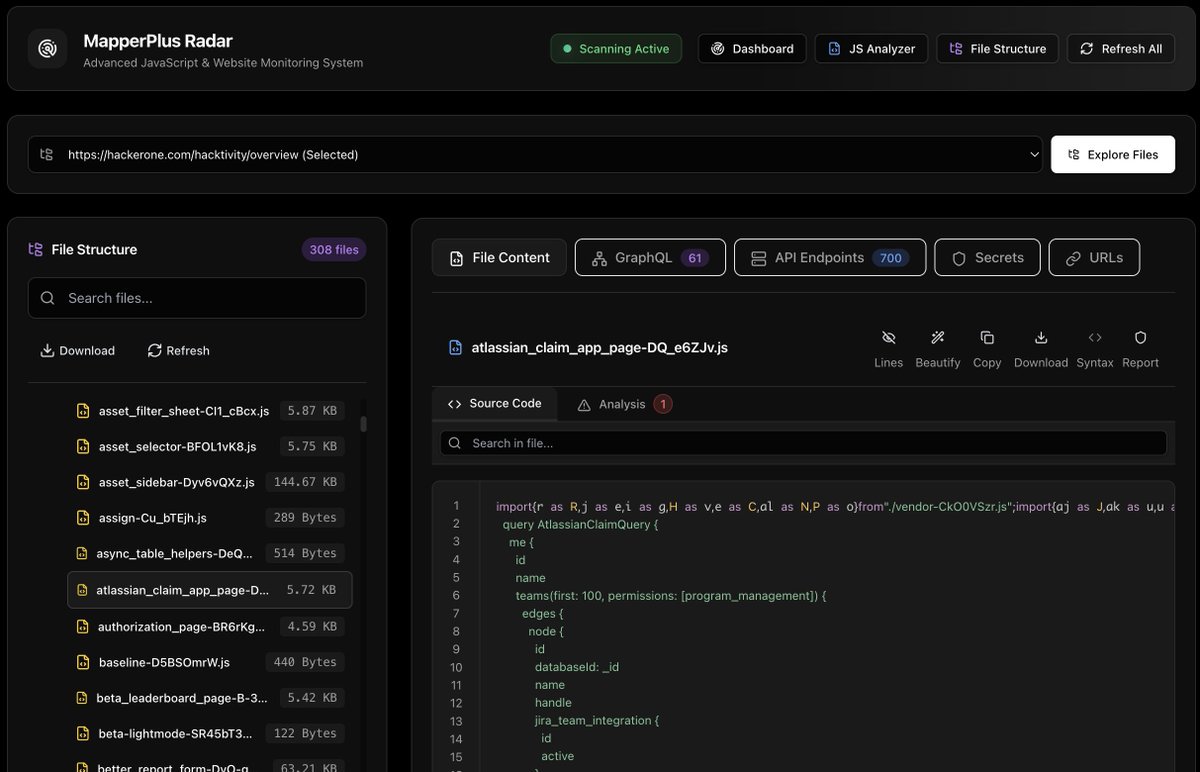This screenshot has height=772, width=1200.
Task: Click into the Search in file field
Action: point(803,443)
